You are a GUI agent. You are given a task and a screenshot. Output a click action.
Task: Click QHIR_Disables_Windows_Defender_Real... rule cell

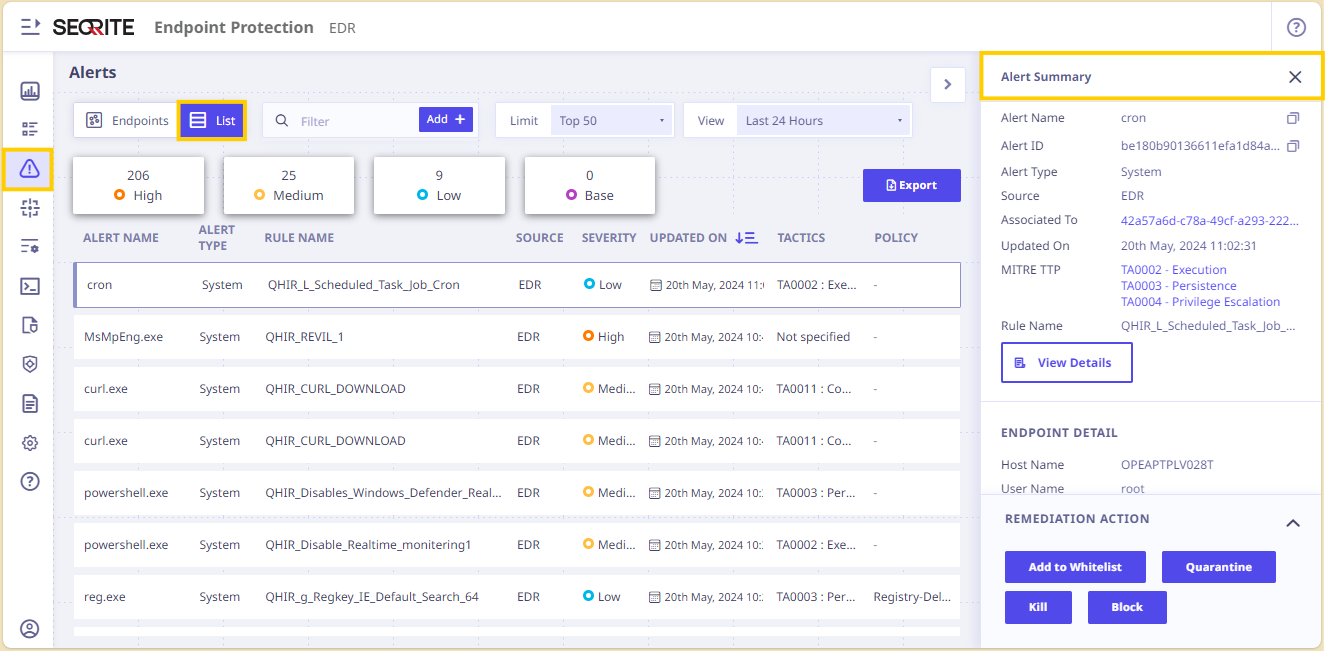[x=384, y=493]
